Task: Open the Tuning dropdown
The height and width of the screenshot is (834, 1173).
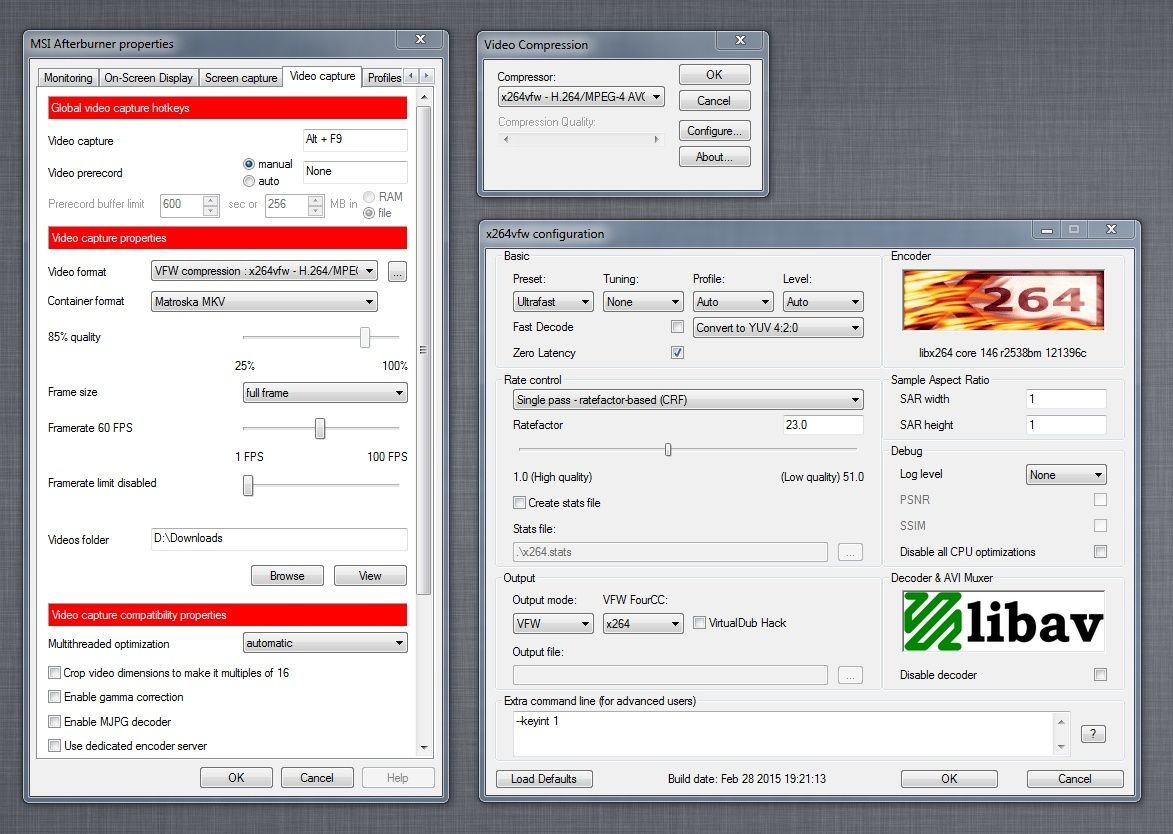Action: [x=643, y=301]
